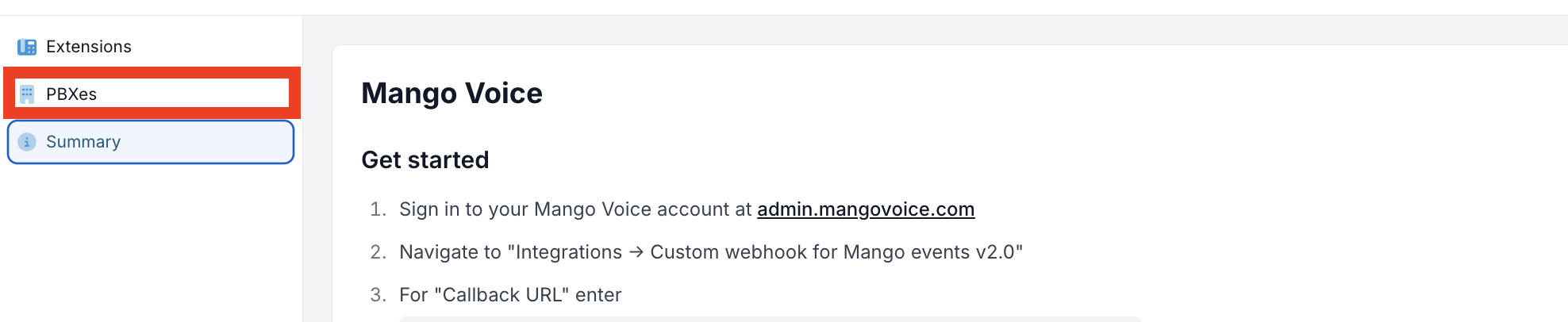Click the callback URL box below step three
1568x322 pixels.
click(x=770, y=319)
